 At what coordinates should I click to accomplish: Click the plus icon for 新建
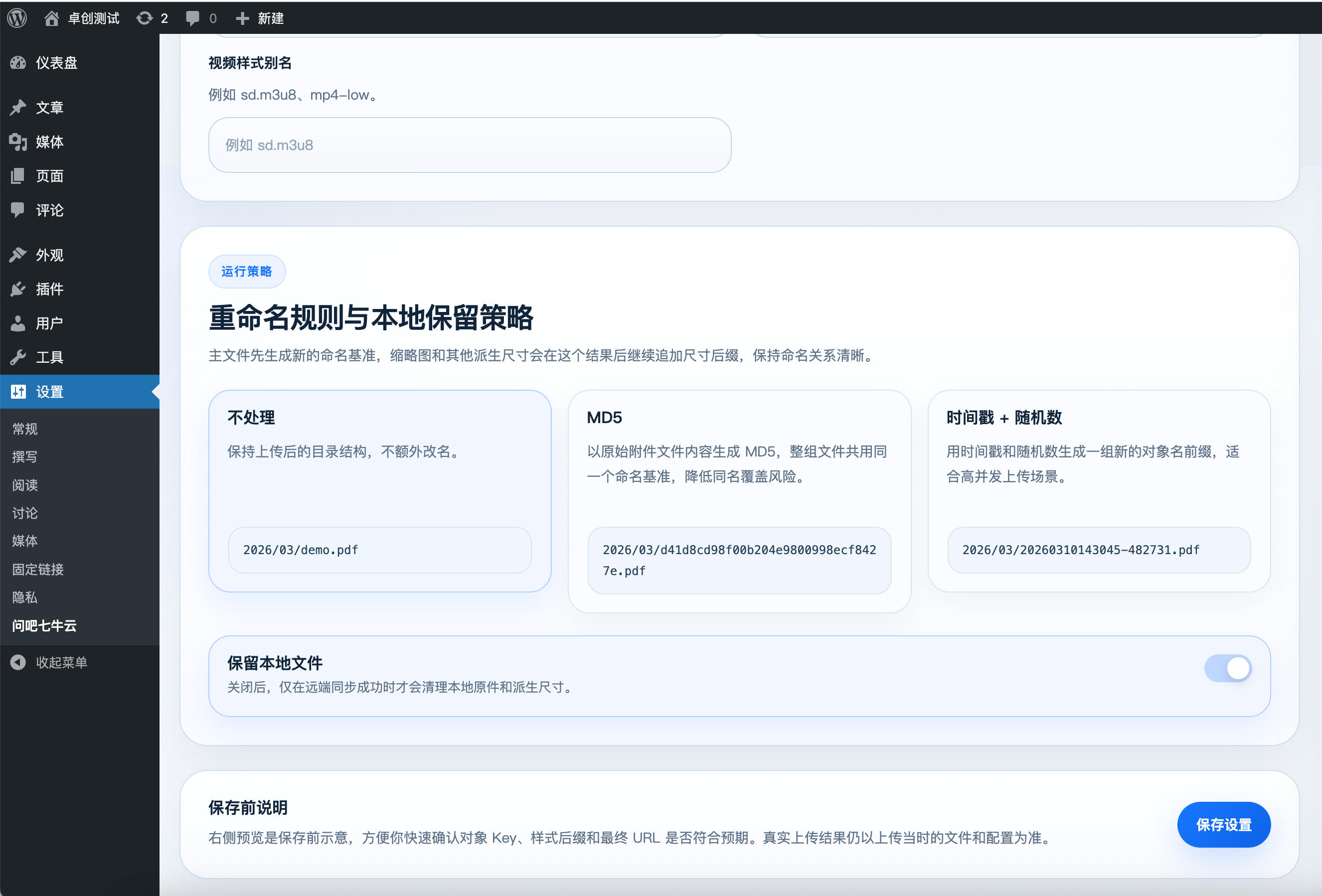click(242, 18)
